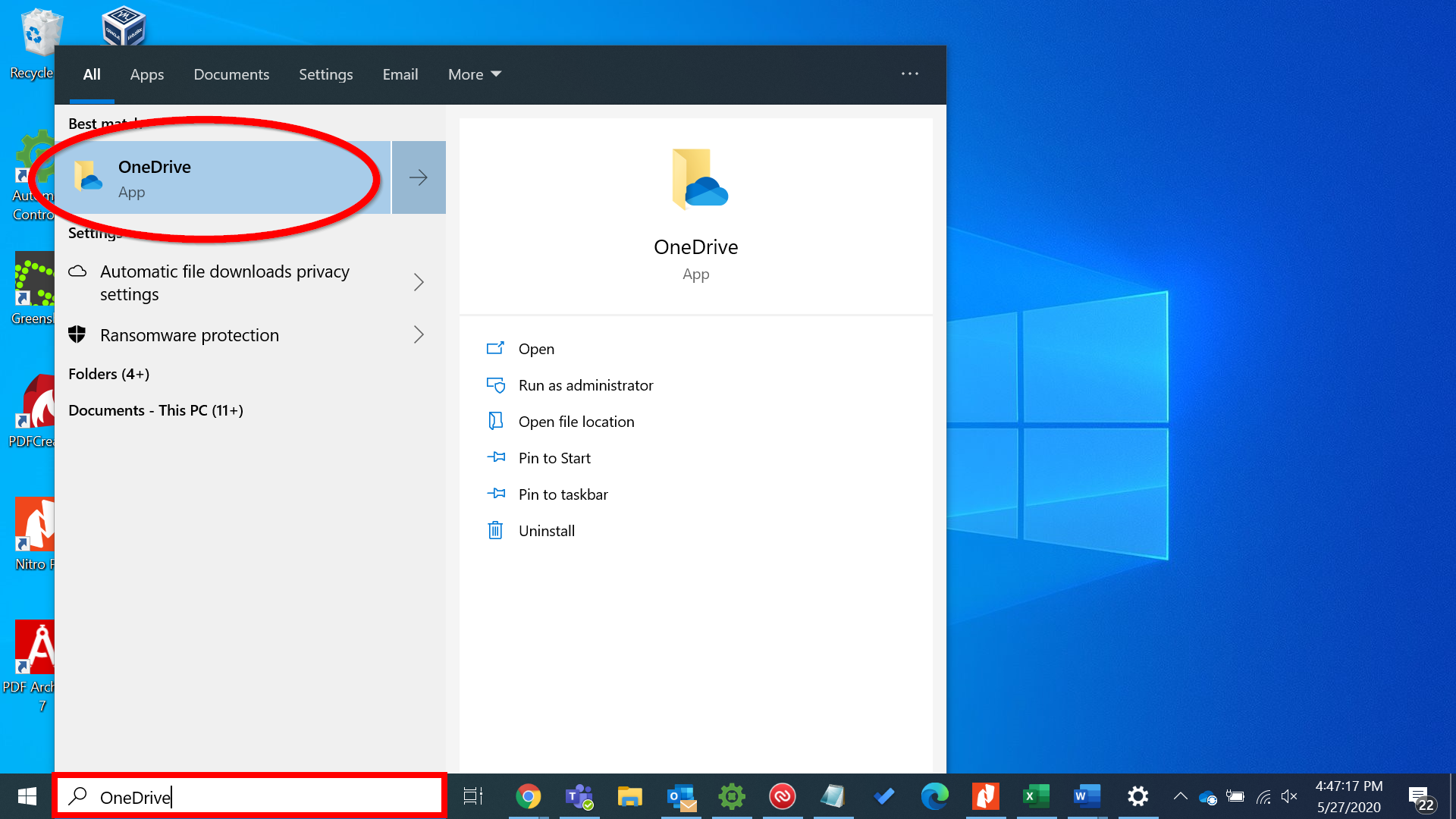
Task: Click OneDrive cloud tray icon
Action: 1207,797
